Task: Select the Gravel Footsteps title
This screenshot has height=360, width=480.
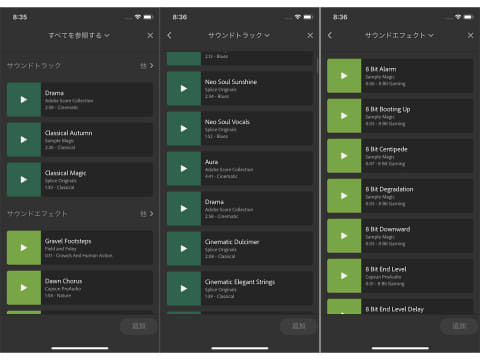Action: point(68,241)
